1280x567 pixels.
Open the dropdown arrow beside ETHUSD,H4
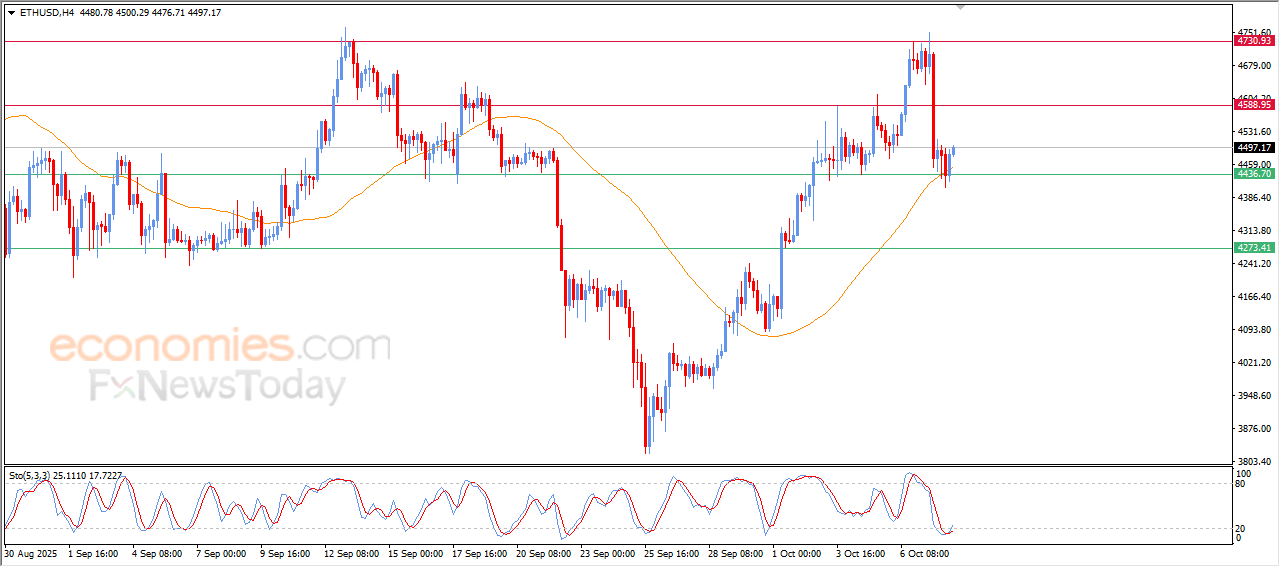(11, 12)
